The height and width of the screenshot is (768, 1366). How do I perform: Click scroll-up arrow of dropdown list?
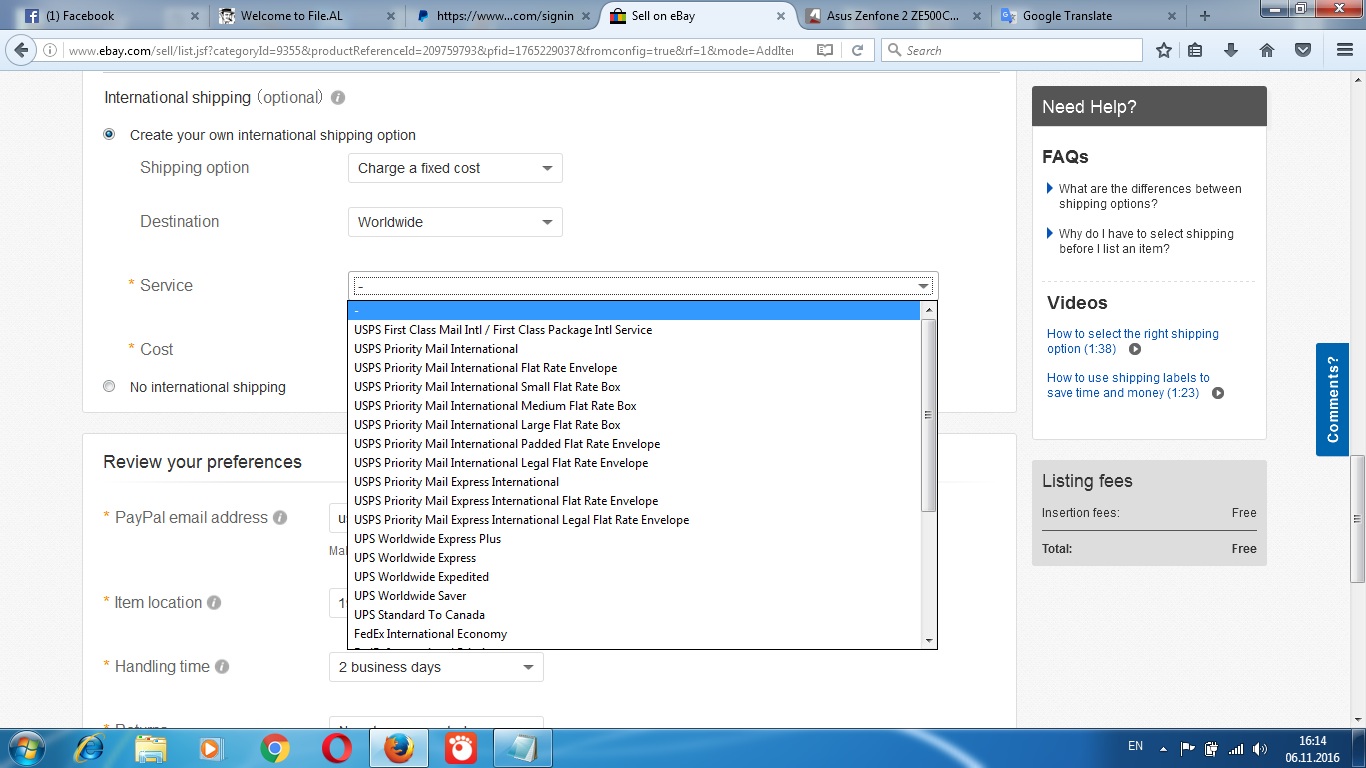tap(928, 310)
